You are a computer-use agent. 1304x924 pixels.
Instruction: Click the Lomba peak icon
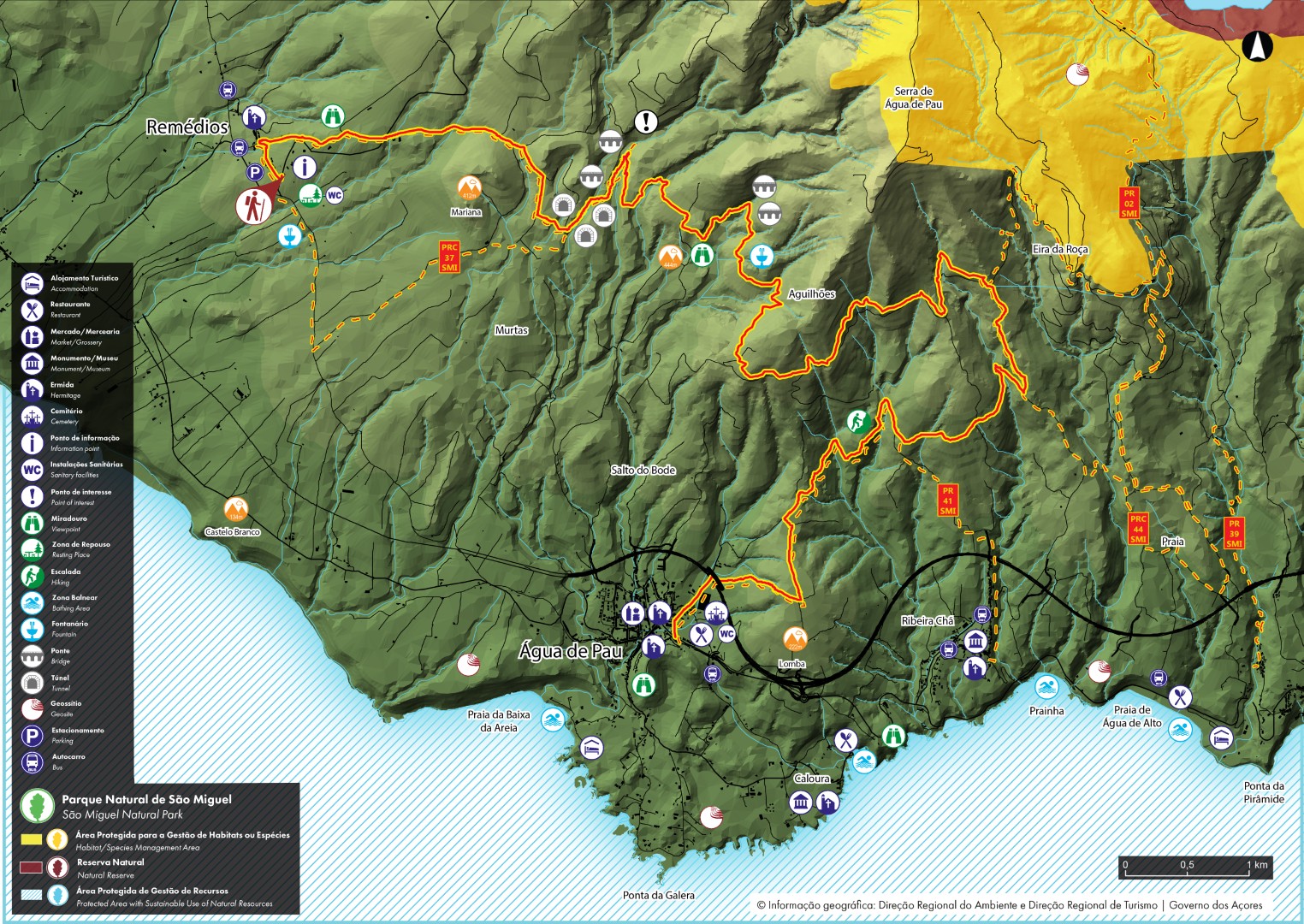pyautogui.click(x=795, y=640)
